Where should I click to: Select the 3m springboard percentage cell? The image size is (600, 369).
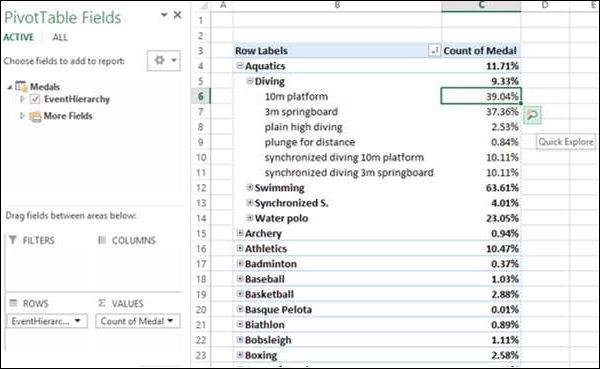pos(481,112)
